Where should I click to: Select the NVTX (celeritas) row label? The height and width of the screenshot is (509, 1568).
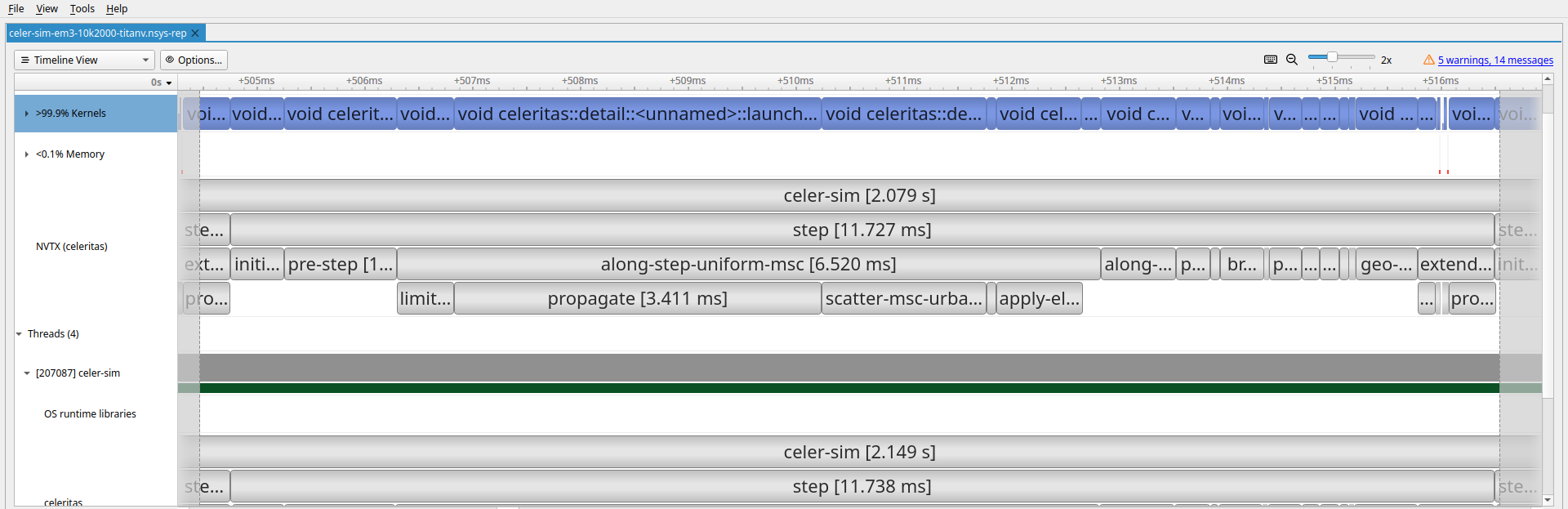72,246
